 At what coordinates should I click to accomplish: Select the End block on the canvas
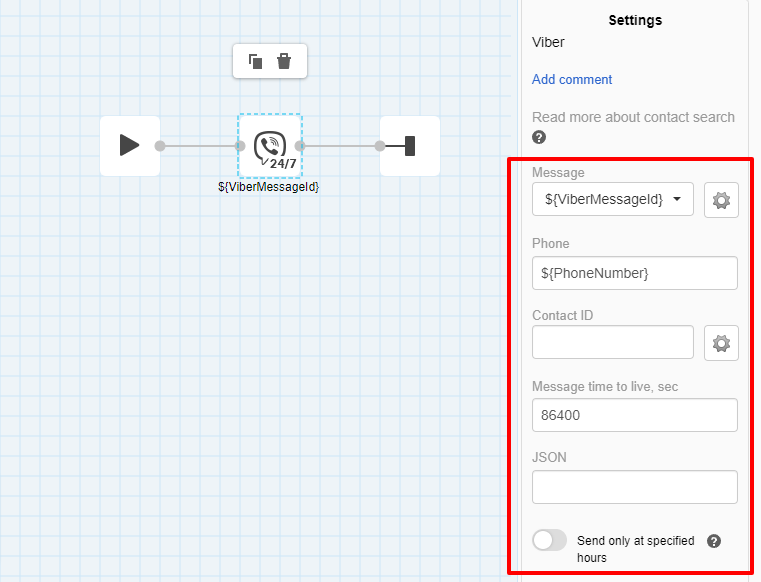(410, 146)
